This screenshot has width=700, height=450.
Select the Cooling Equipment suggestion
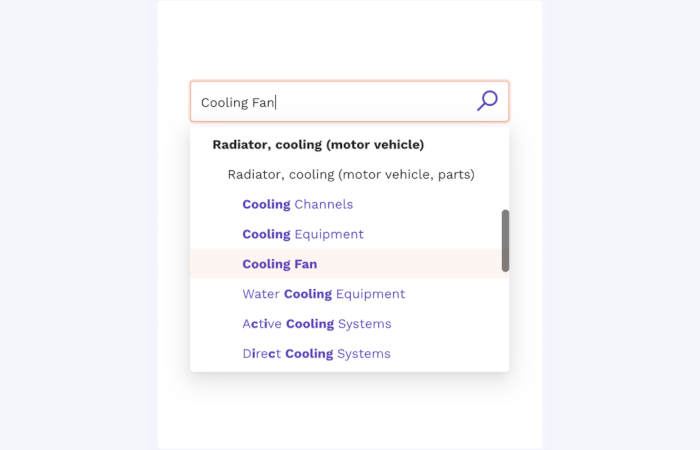pos(303,234)
